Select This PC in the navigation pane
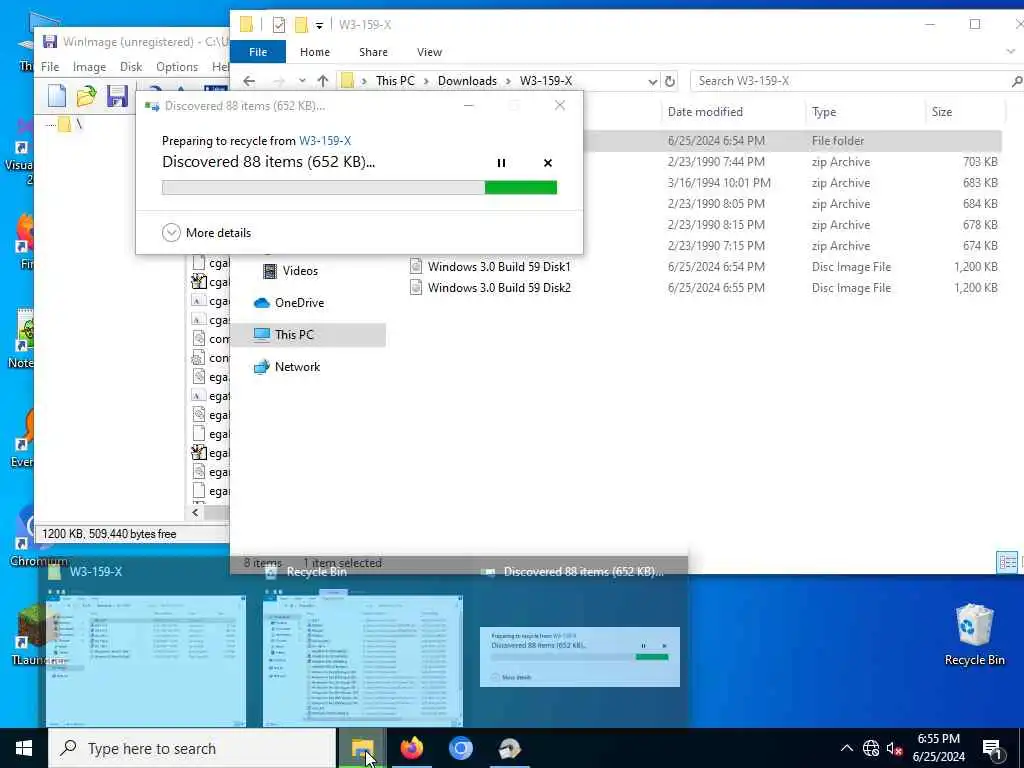 pos(308,334)
